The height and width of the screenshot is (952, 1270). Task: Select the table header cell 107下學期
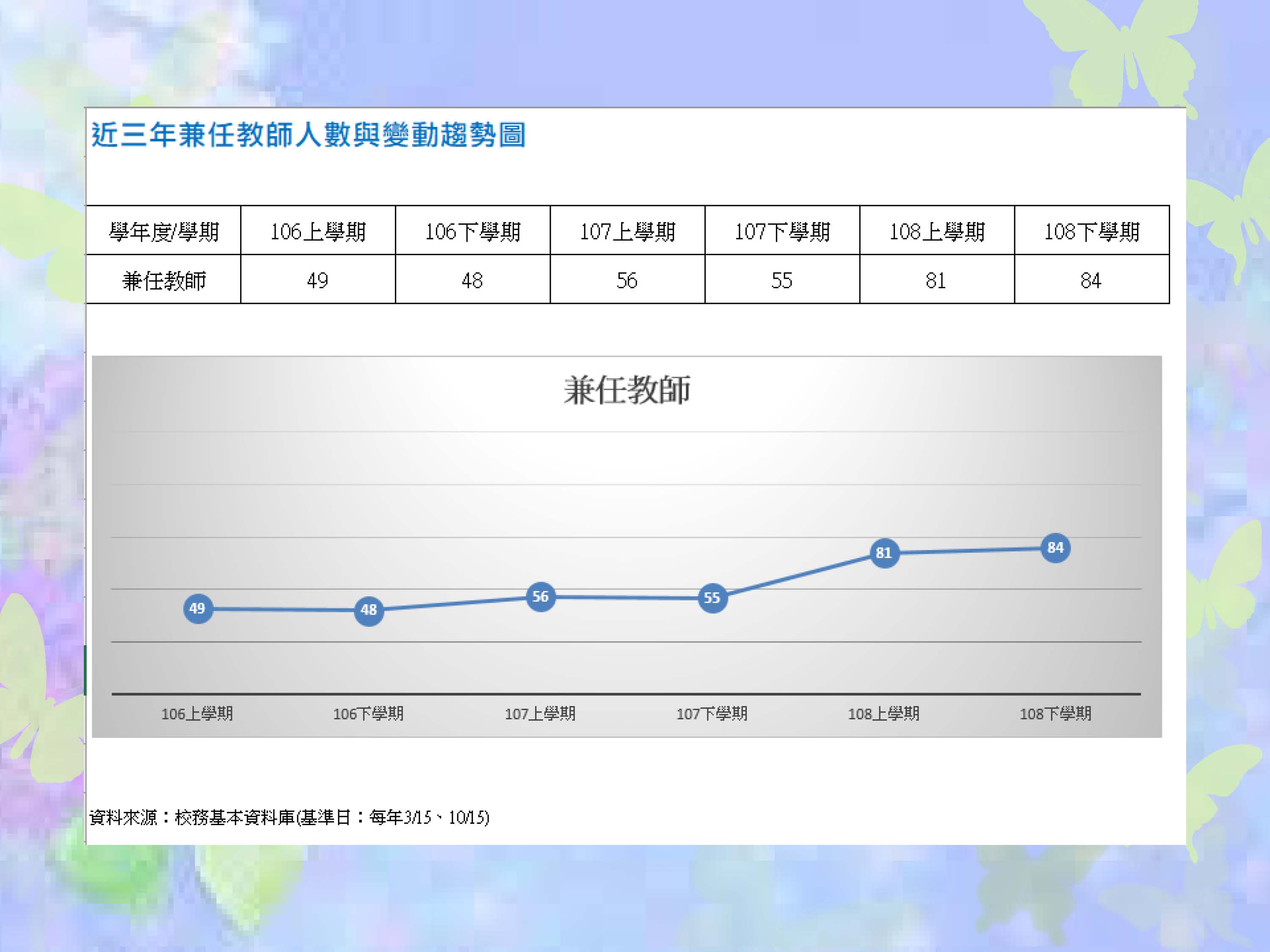[783, 230]
